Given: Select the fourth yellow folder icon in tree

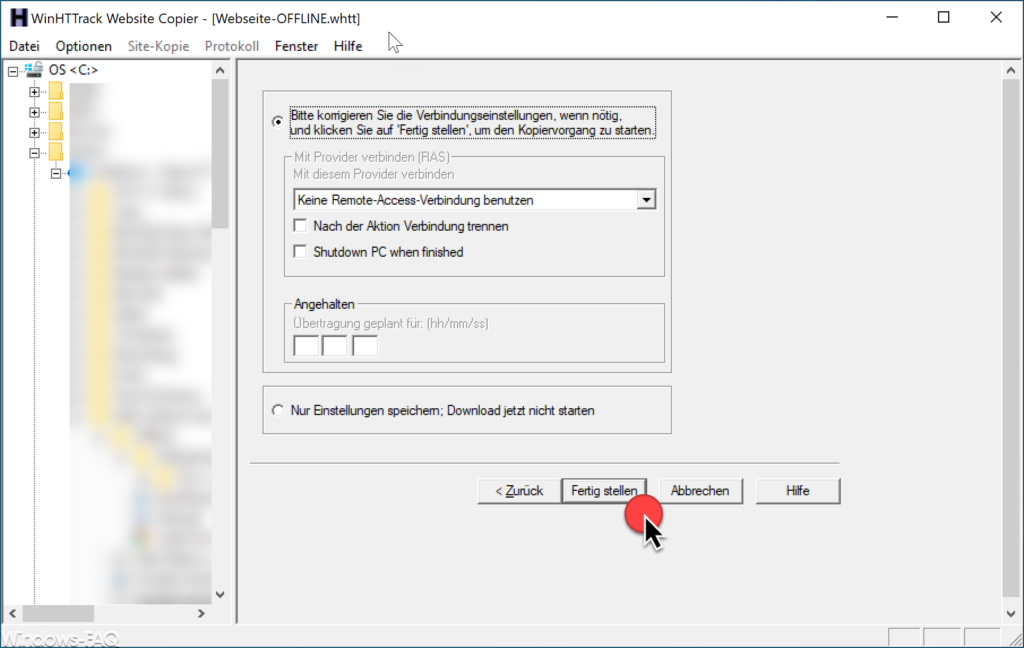Looking at the screenshot, I should tap(56, 152).
